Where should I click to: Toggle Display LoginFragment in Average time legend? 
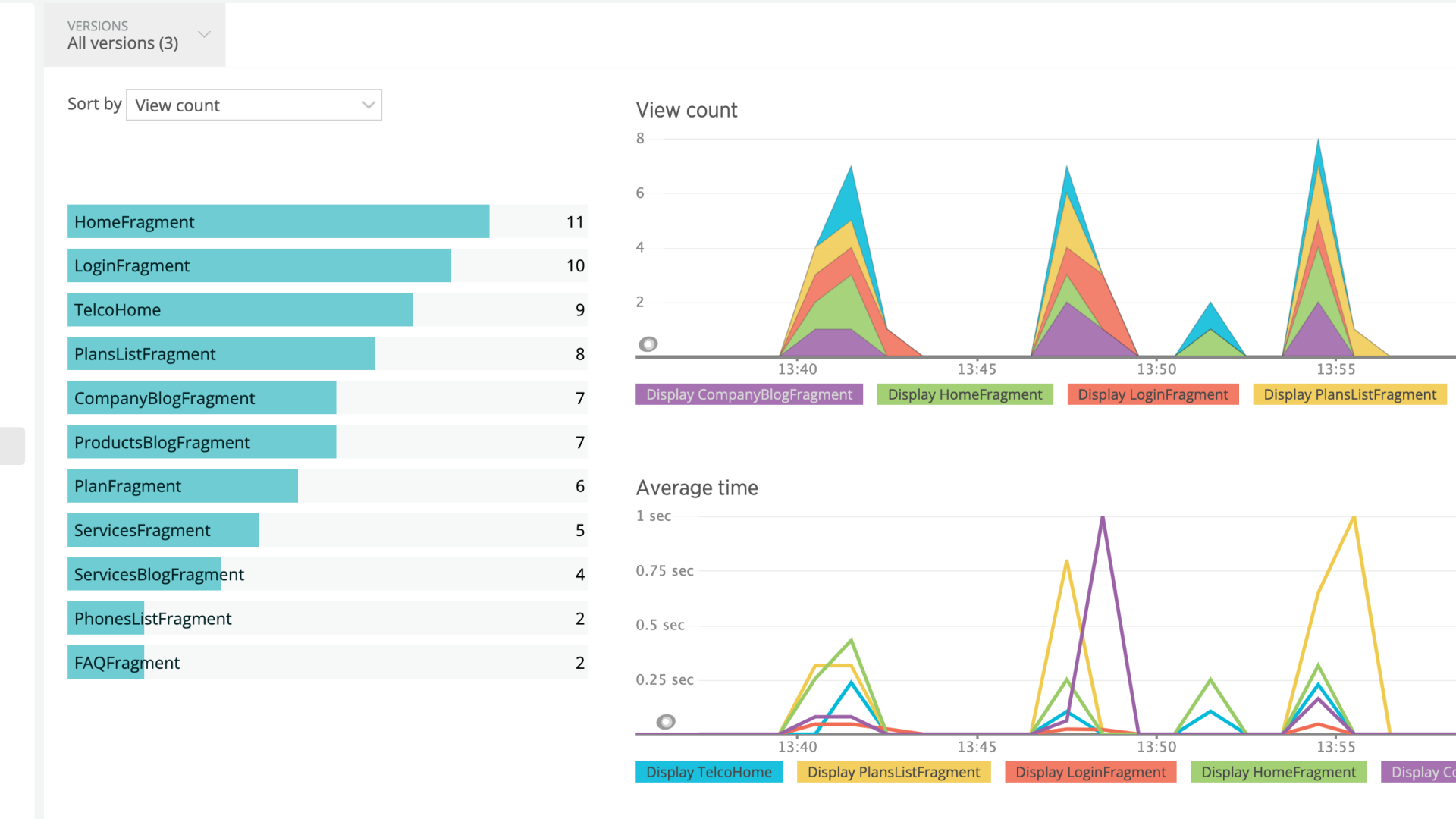(1090, 772)
